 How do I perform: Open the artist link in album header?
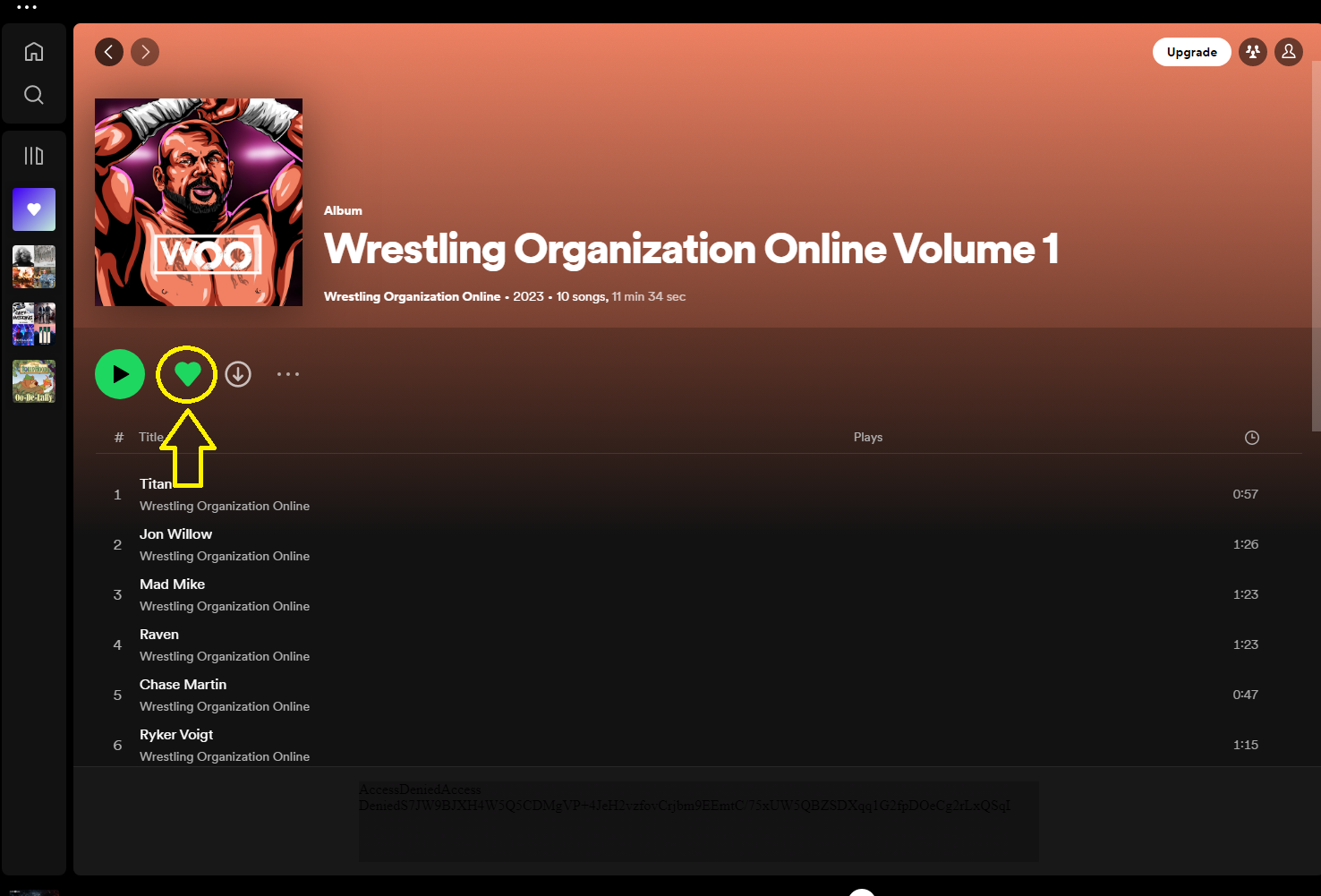click(x=412, y=296)
